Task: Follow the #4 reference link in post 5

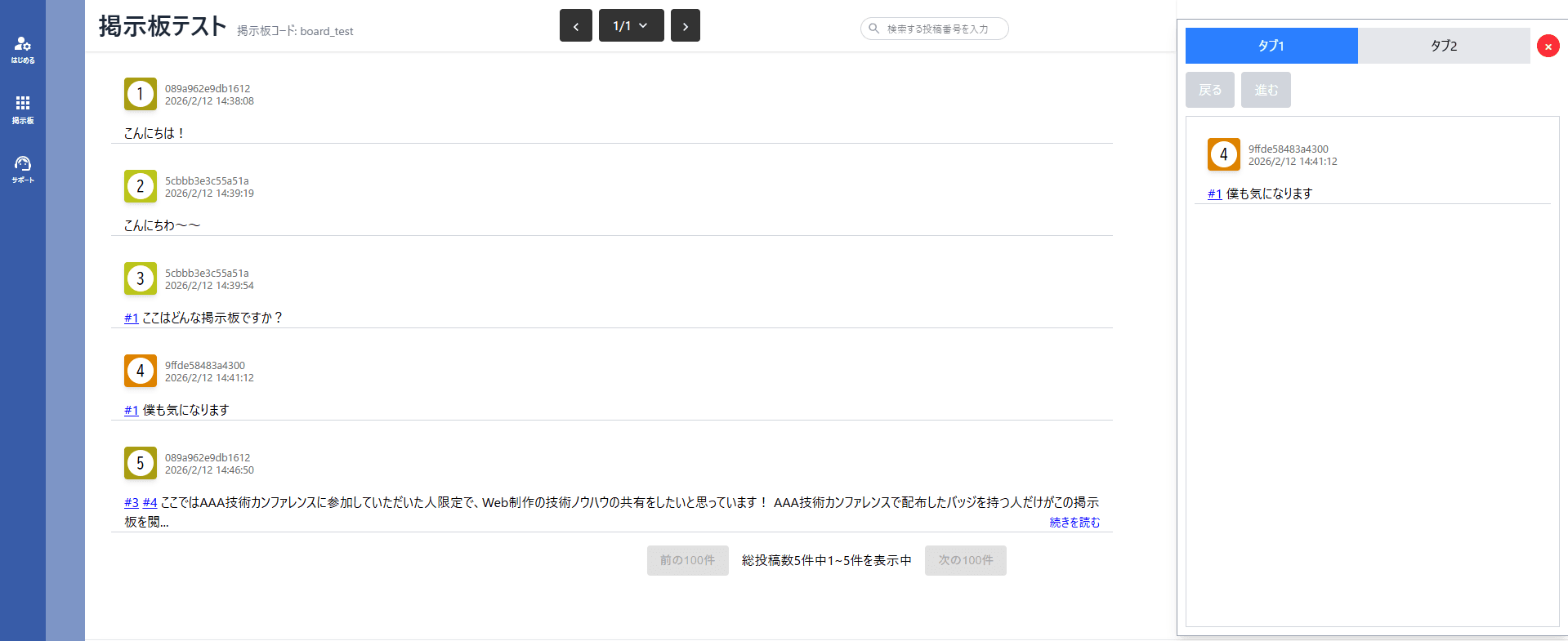Action: pyautogui.click(x=150, y=503)
